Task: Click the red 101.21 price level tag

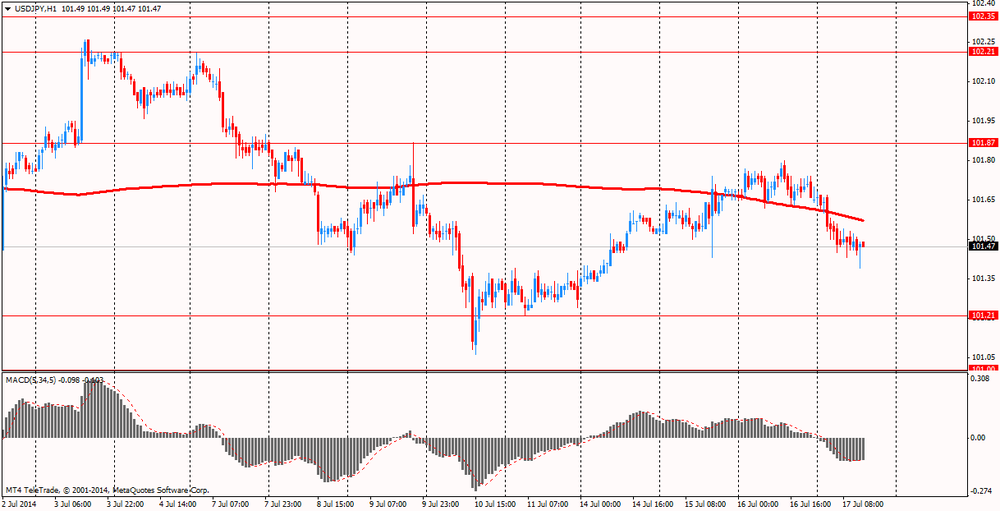Action: tap(983, 315)
